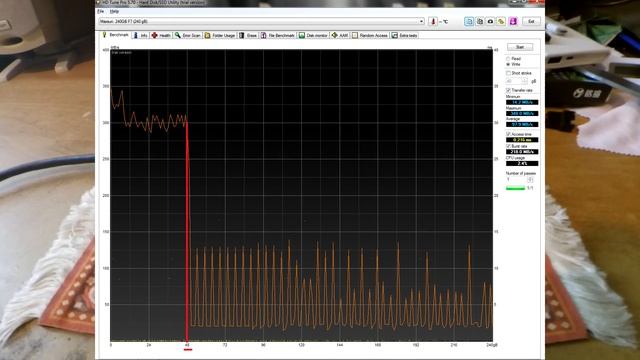640x360 pixels.
Task: Click the Number of passes value field
Action: (517, 180)
